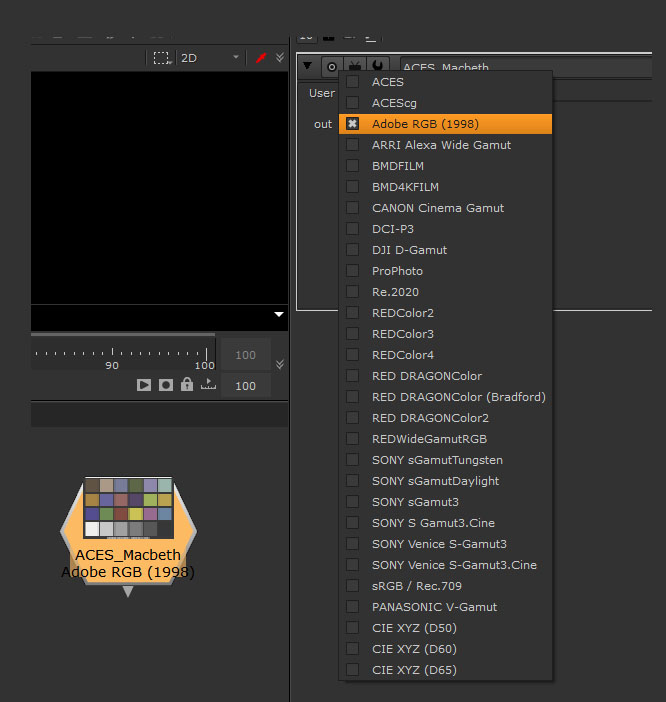This screenshot has height=702, width=666.
Task: Check the ACEScg gamut option
Action: 352,103
